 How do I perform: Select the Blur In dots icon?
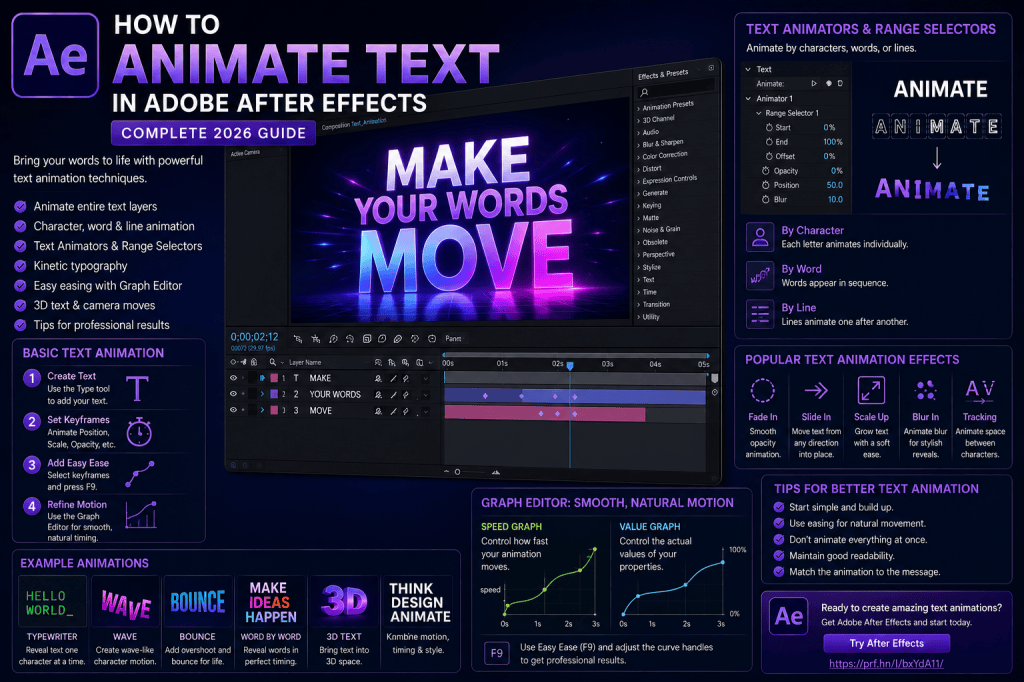pyautogui.click(x=925, y=391)
